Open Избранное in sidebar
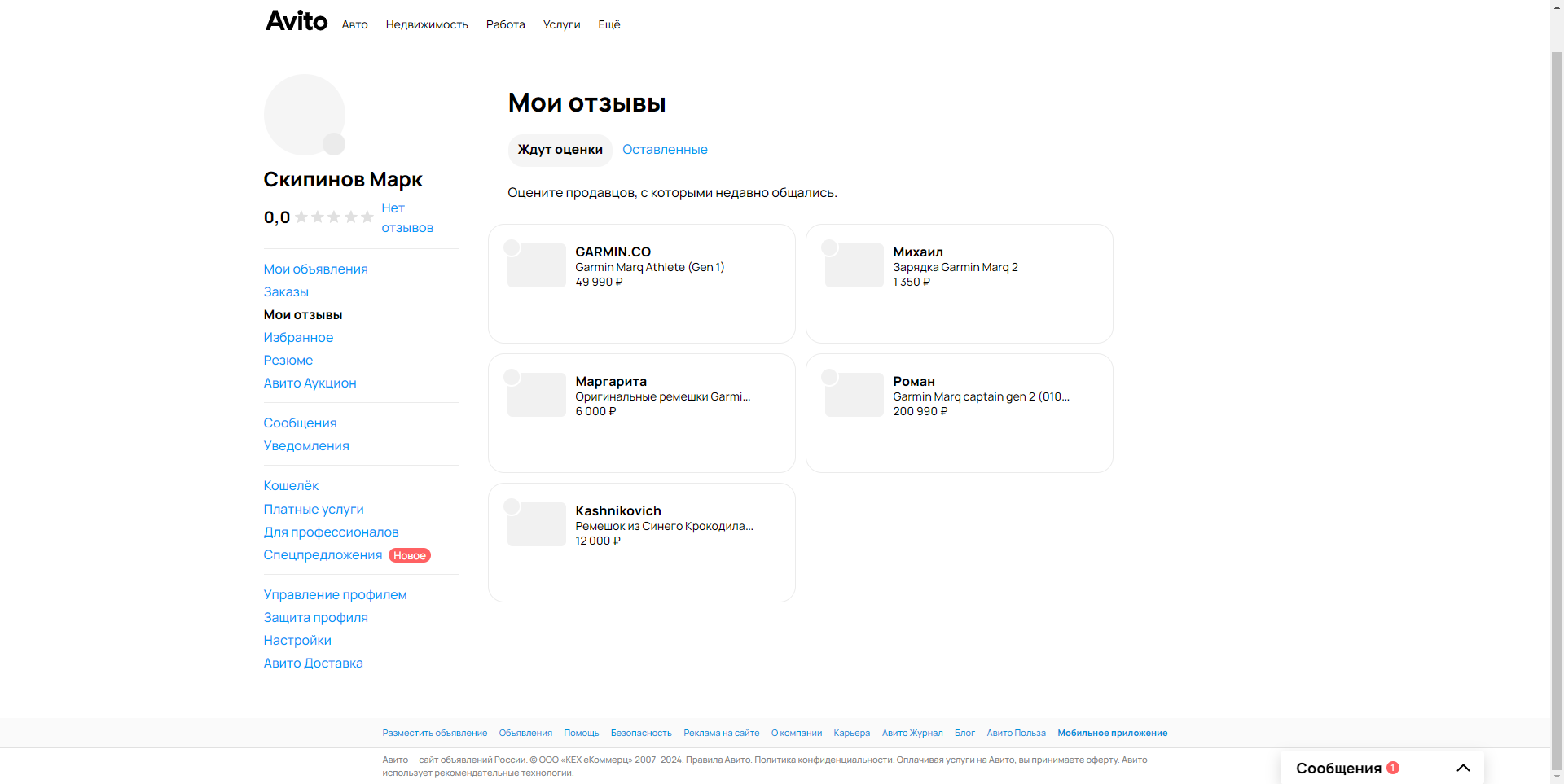The width and height of the screenshot is (1564, 784). (x=298, y=338)
